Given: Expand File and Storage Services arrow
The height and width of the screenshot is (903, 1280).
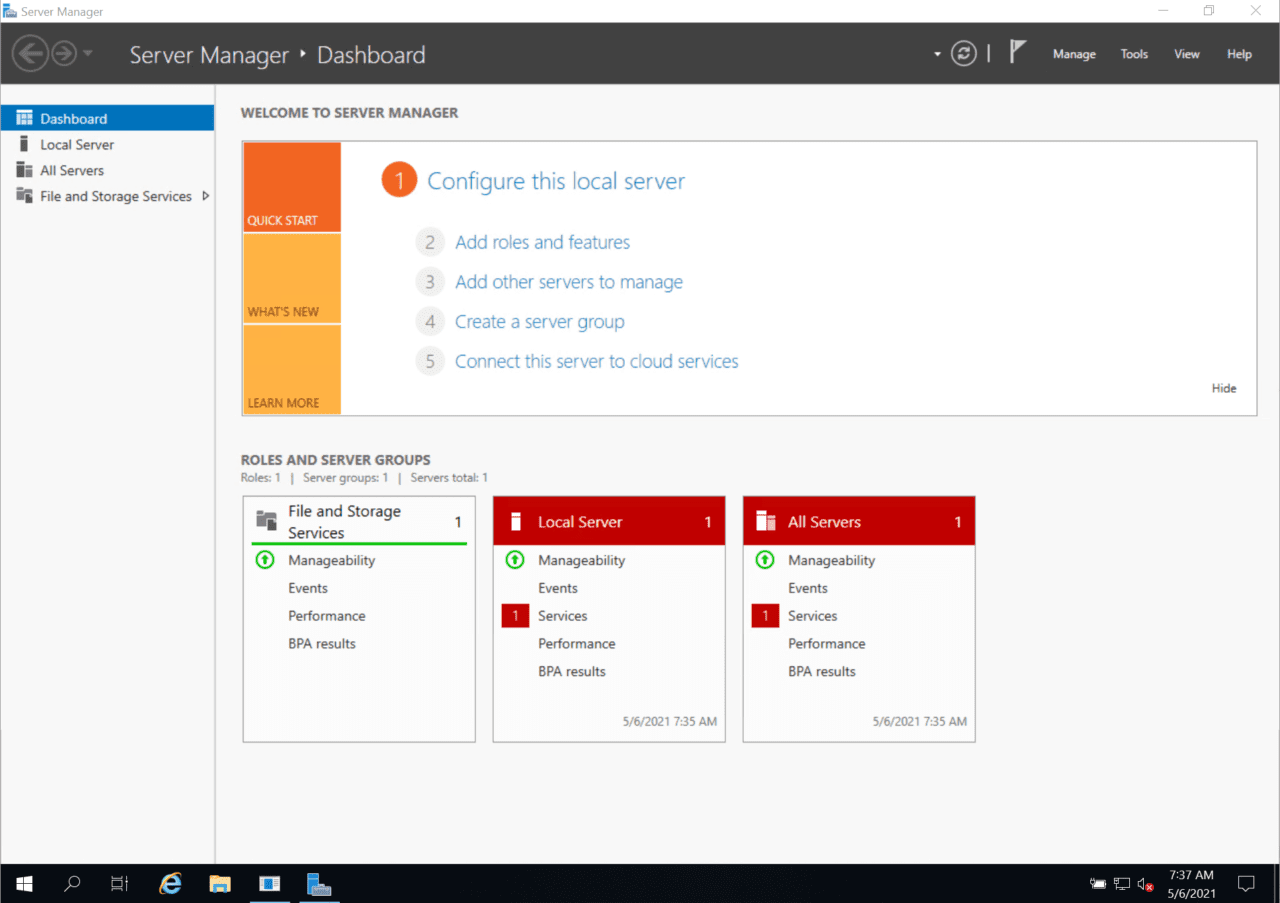Looking at the screenshot, I should click(x=205, y=196).
